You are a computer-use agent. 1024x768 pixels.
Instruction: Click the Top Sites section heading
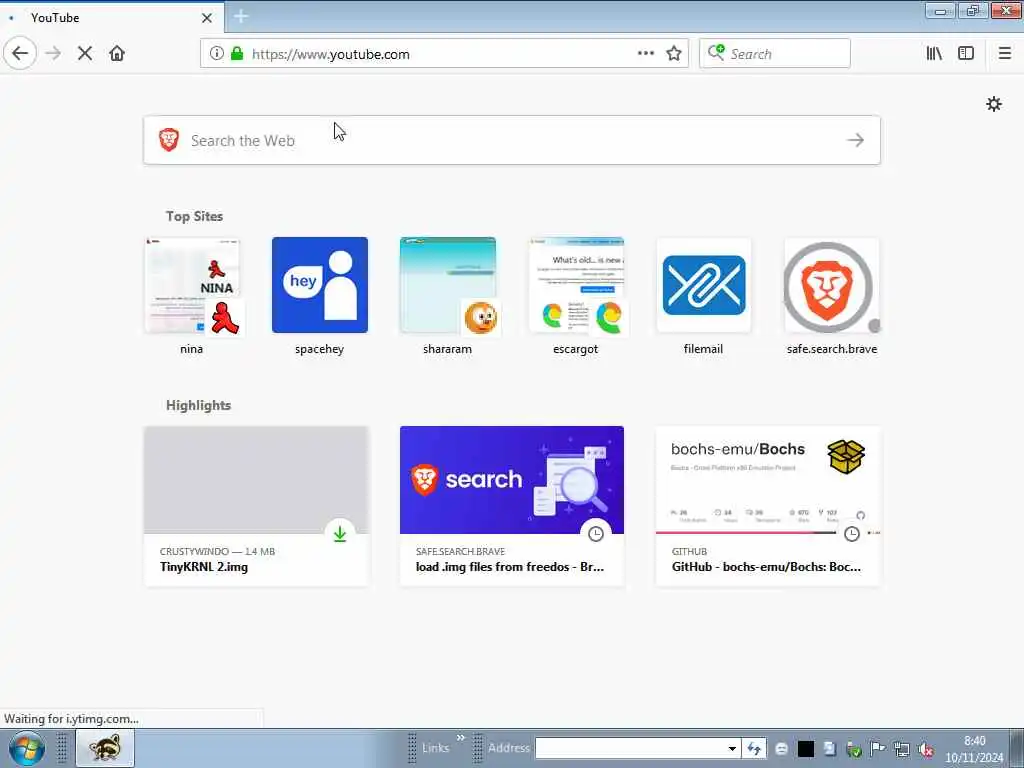194,216
